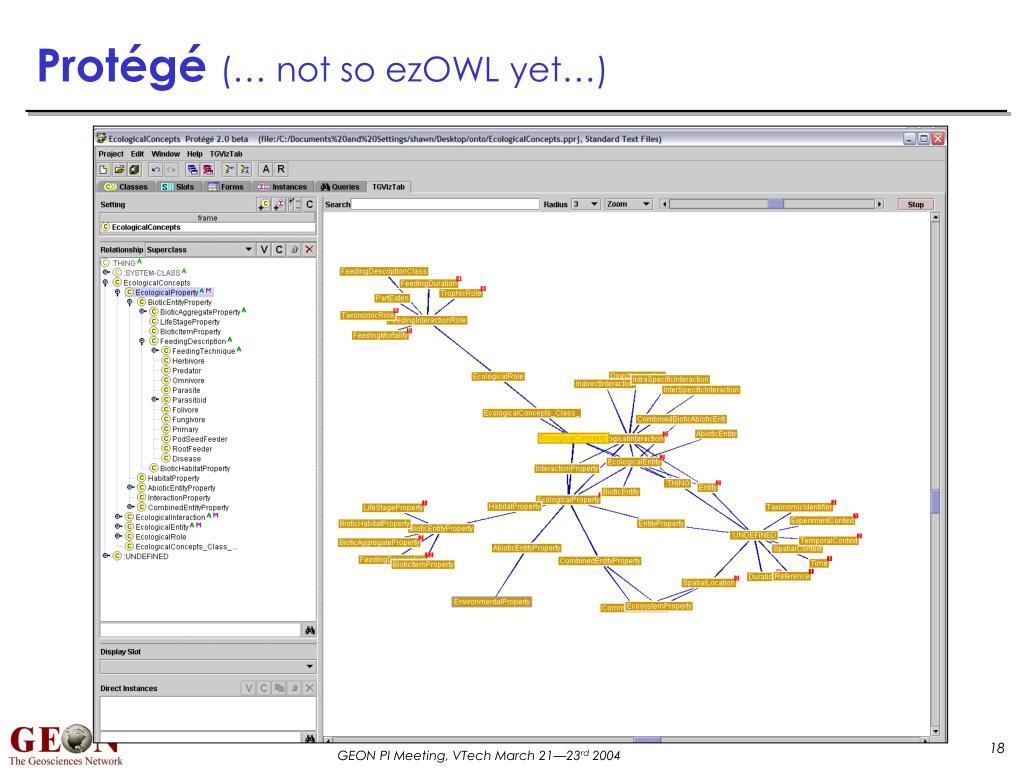
Task: Click the add class icon in Setting
Action: 264,204
